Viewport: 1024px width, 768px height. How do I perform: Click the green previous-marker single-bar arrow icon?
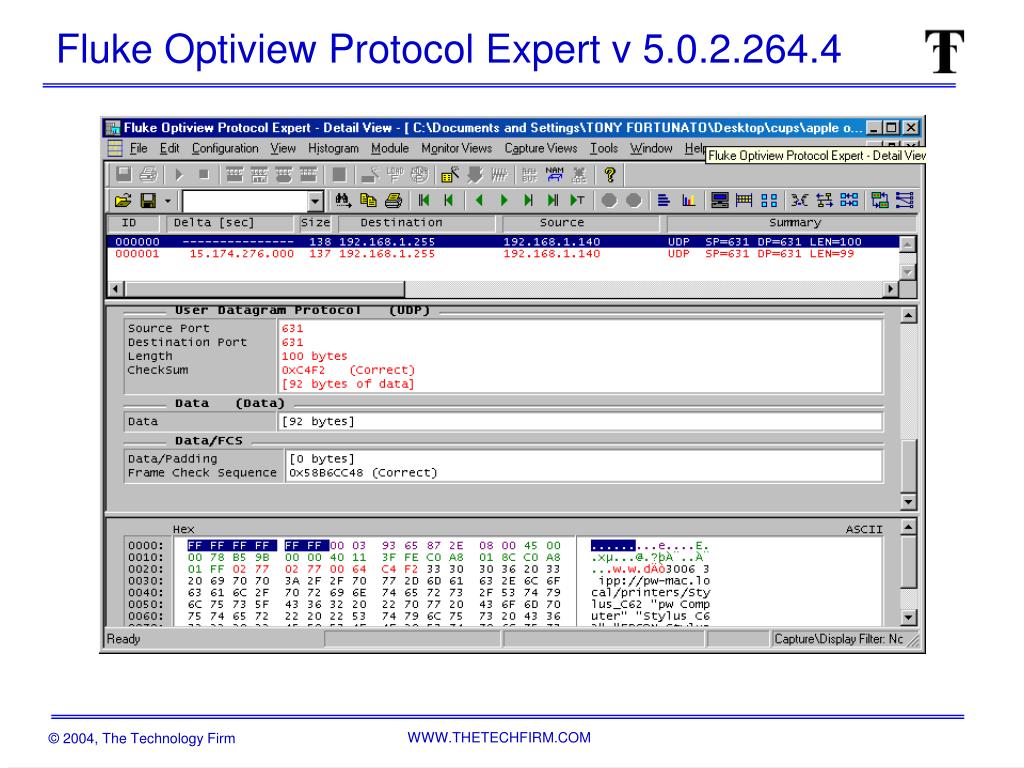tap(449, 200)
